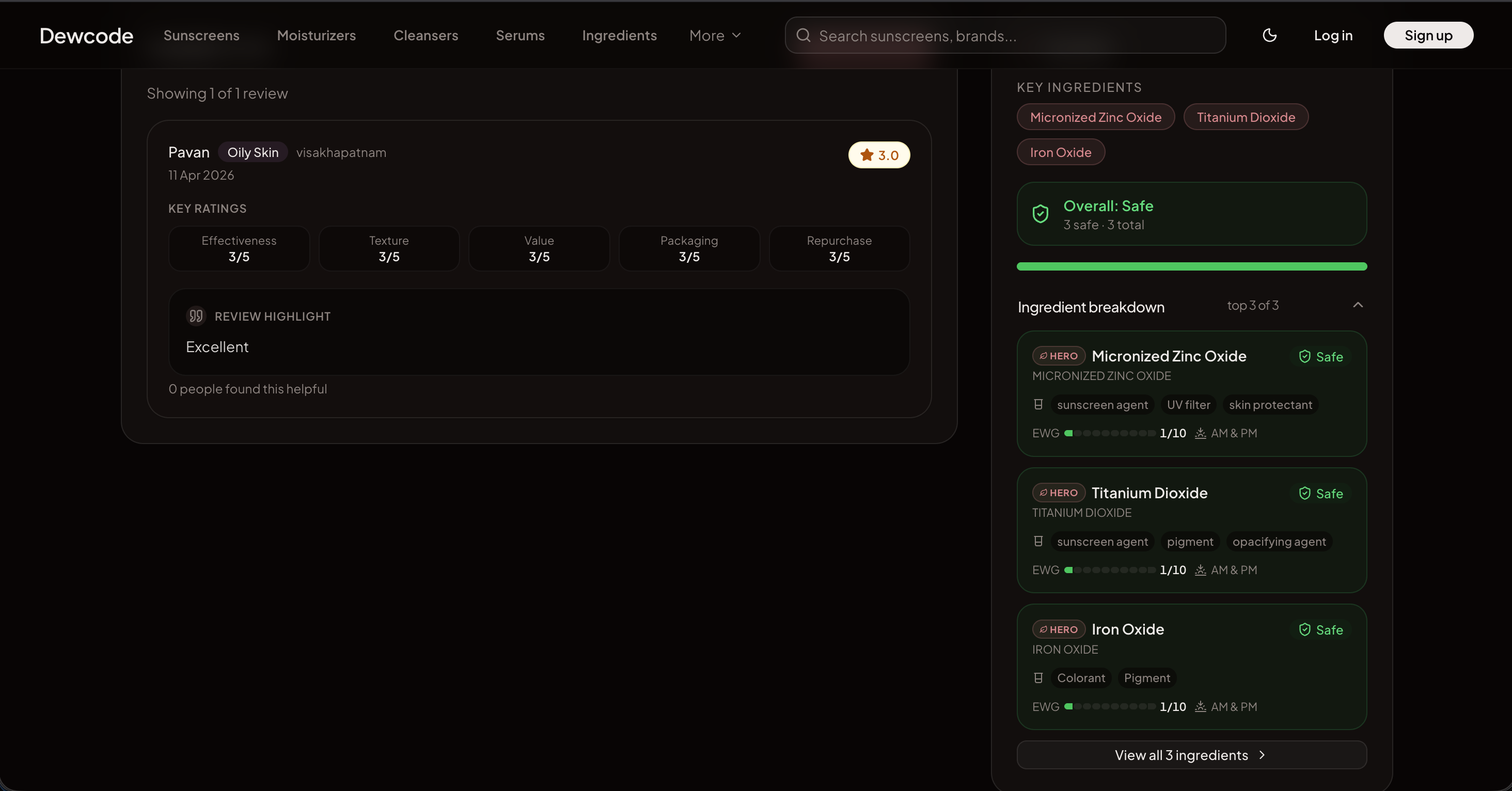Open View all 3 ingredients
The height and width of the screenshot is (791, 1512).
(x=1191, y=755)
